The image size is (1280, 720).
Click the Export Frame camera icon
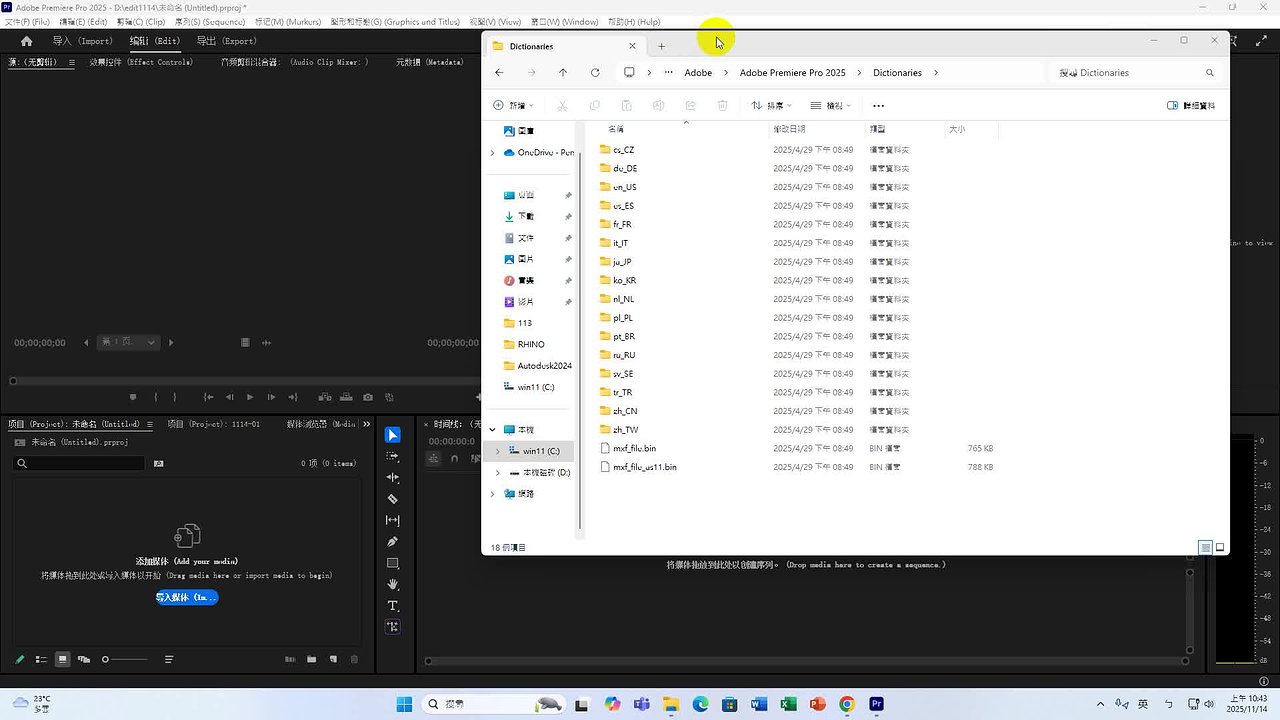(368, 397)
